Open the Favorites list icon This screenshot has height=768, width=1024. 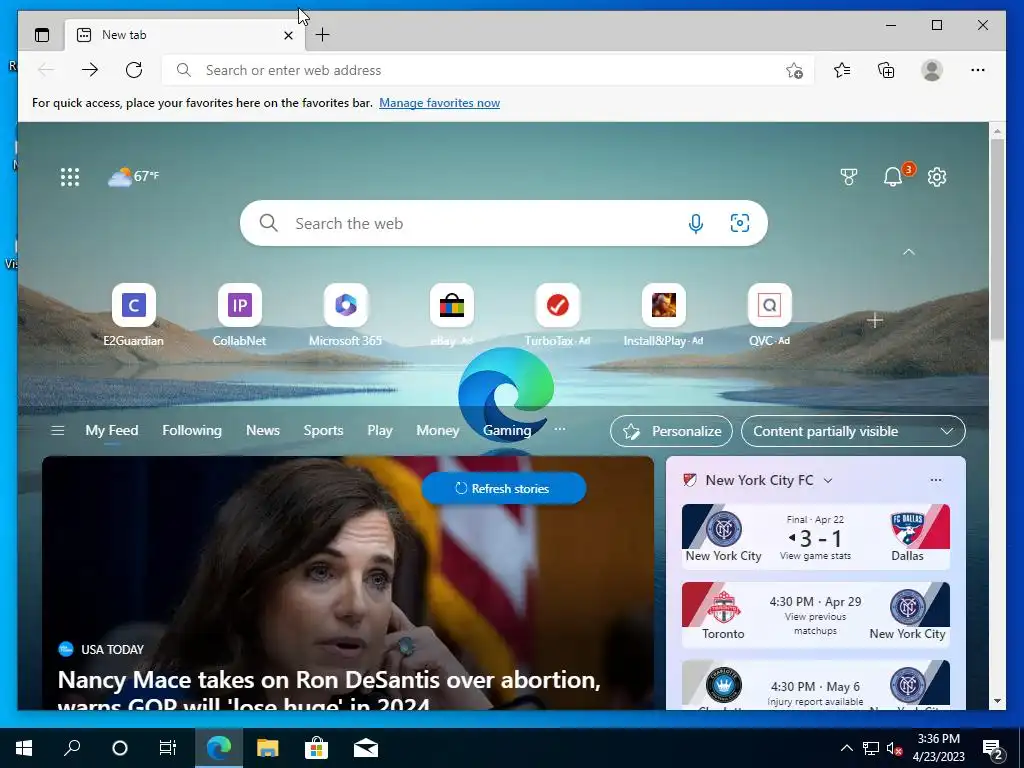click(842, 70)
